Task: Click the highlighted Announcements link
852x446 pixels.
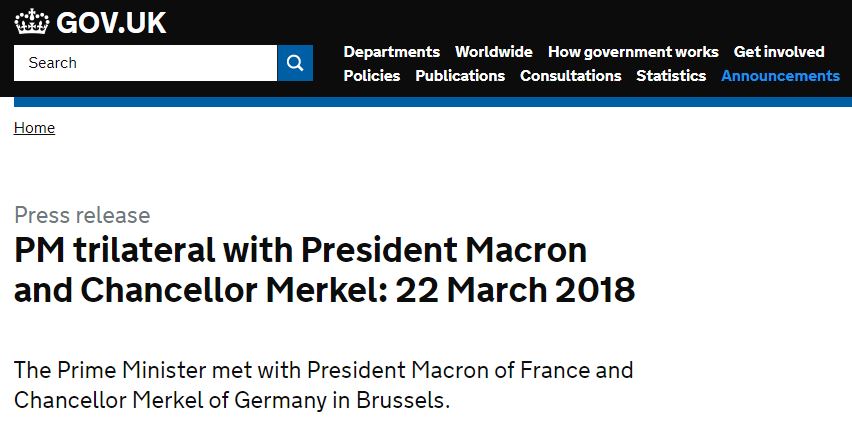Action: point(780,76)
